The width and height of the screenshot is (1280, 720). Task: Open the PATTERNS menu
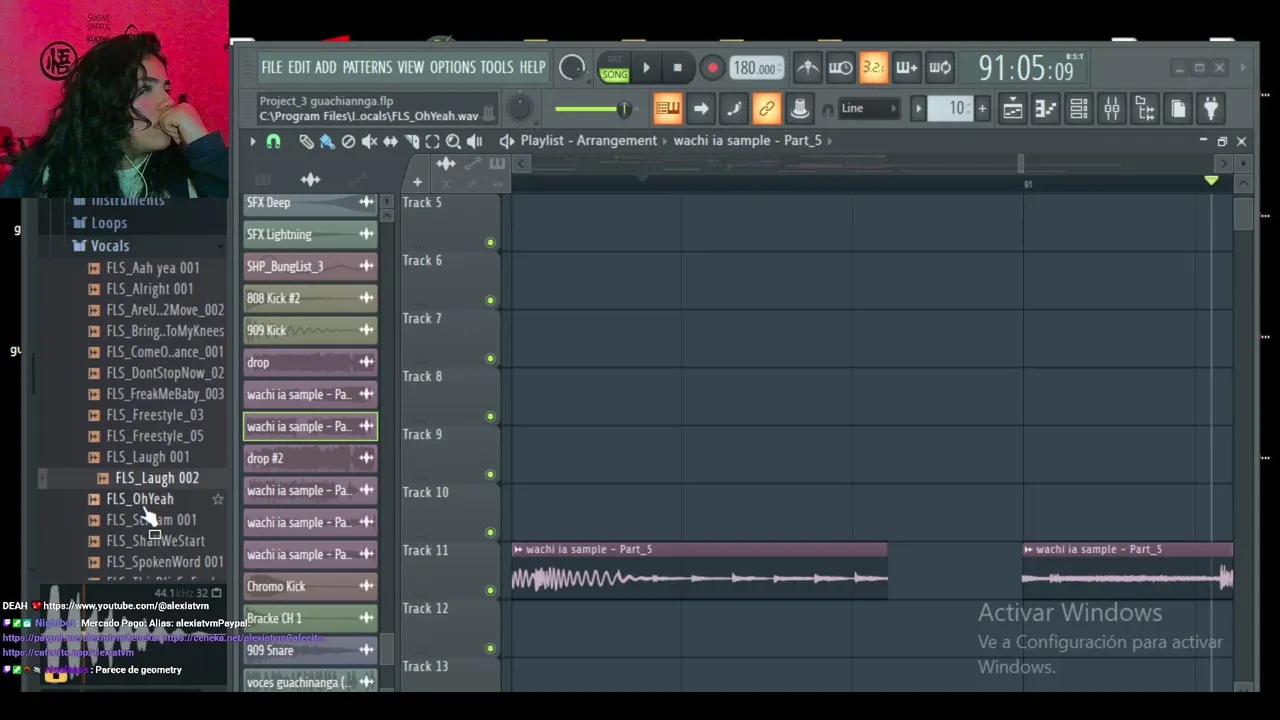coord(367,67)
